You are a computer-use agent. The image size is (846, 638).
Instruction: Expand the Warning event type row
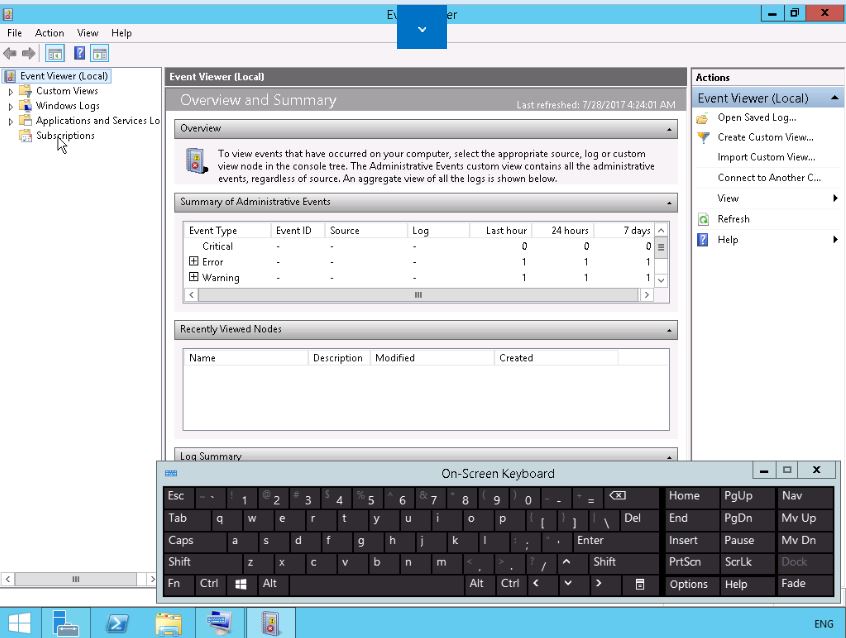click(x=194, y=277)
